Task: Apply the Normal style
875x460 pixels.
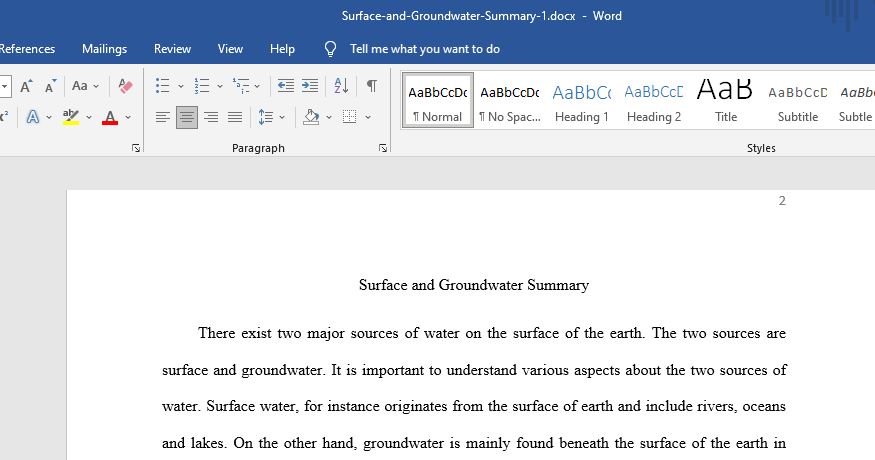Action: [x=438, y=100]
